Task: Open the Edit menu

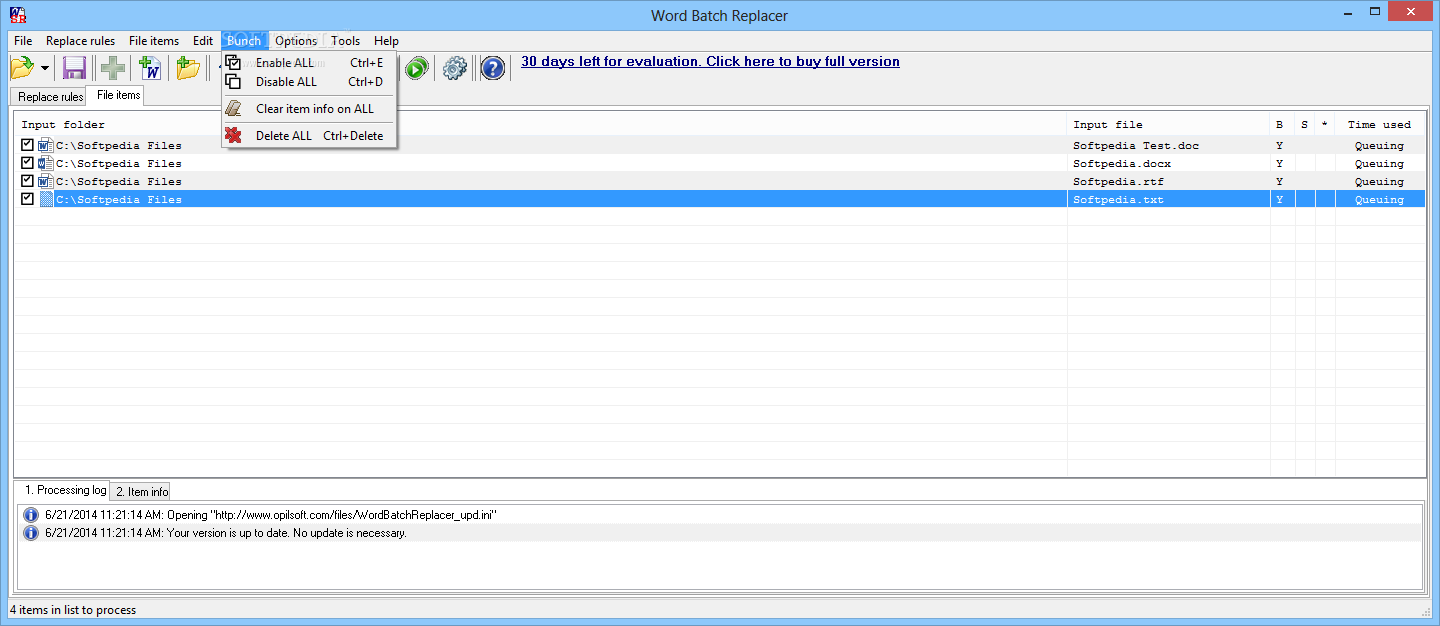Action: (203, 41)
